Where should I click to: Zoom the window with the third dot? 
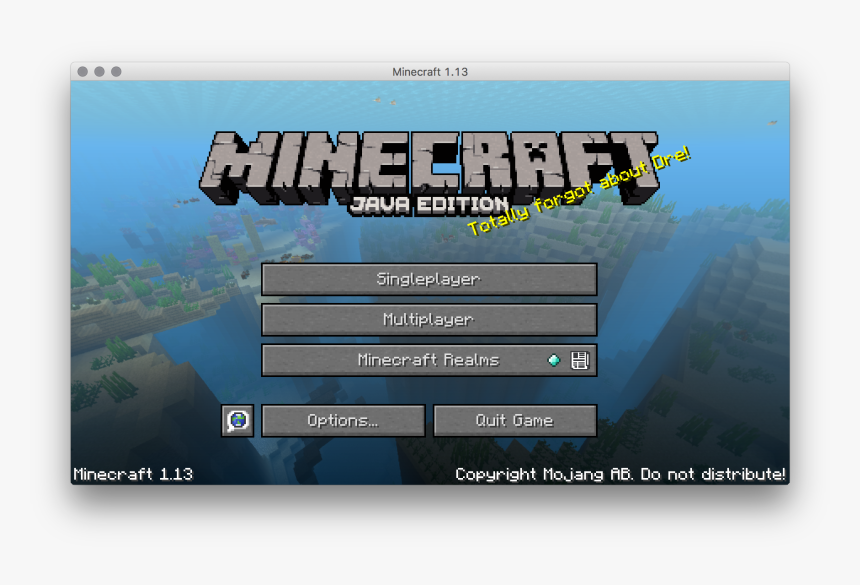click(x=116, y=72)
